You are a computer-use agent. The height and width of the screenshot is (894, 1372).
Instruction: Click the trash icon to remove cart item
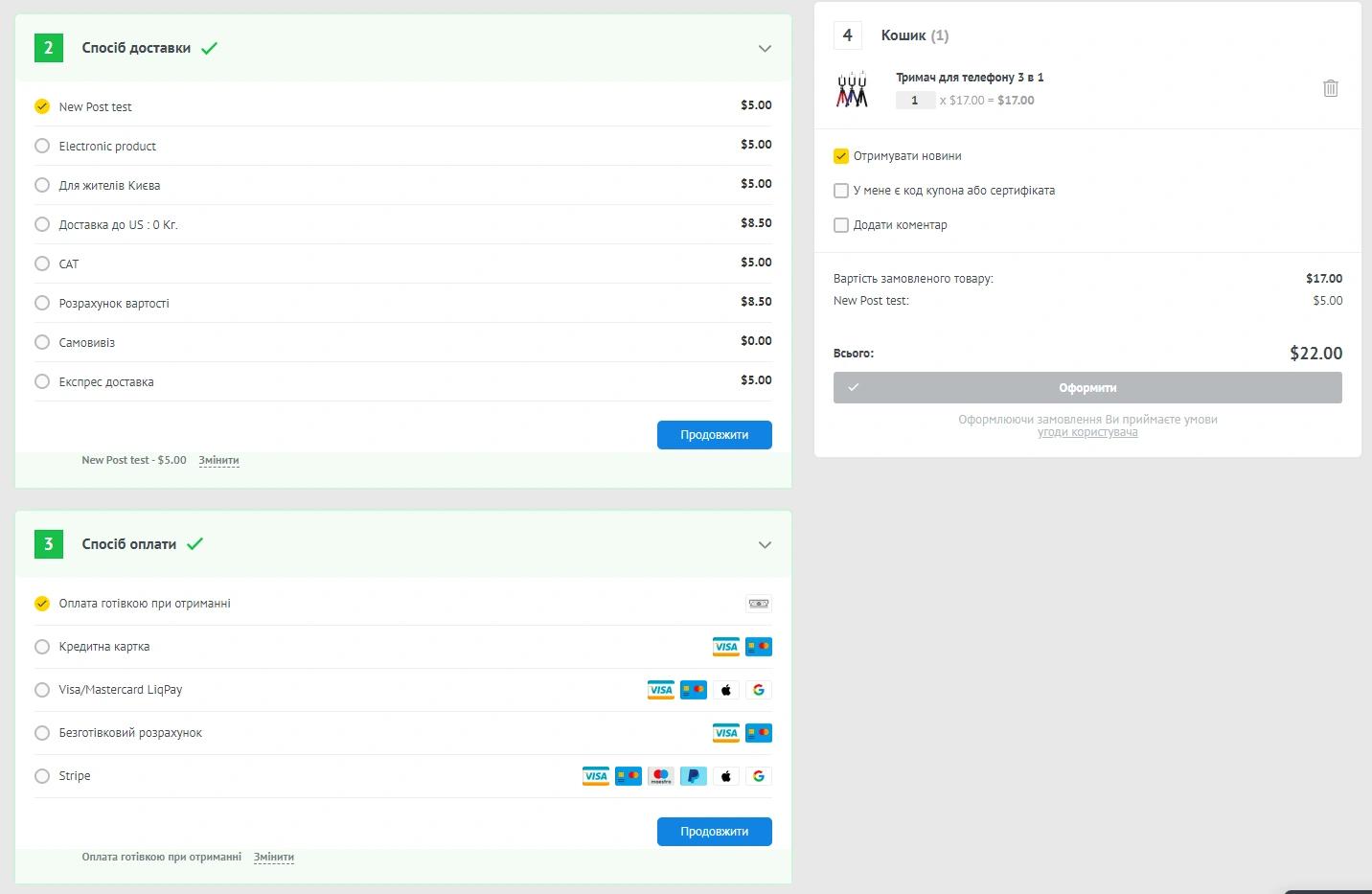1330,88
